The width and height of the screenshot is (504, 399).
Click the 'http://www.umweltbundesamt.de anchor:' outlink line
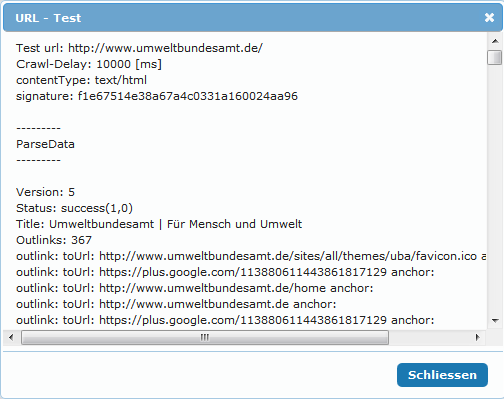pos(176,304)
